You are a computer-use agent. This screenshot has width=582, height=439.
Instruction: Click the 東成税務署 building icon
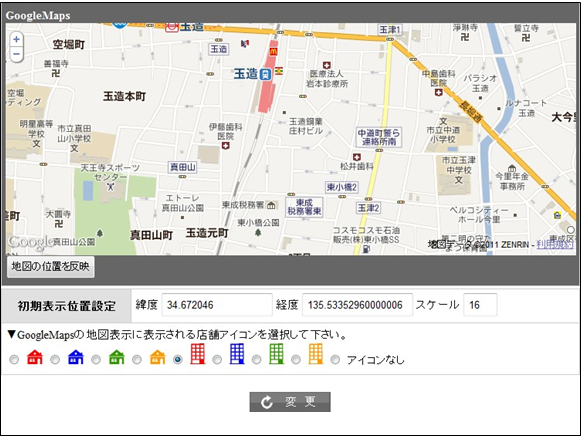[x=271, y=205]
